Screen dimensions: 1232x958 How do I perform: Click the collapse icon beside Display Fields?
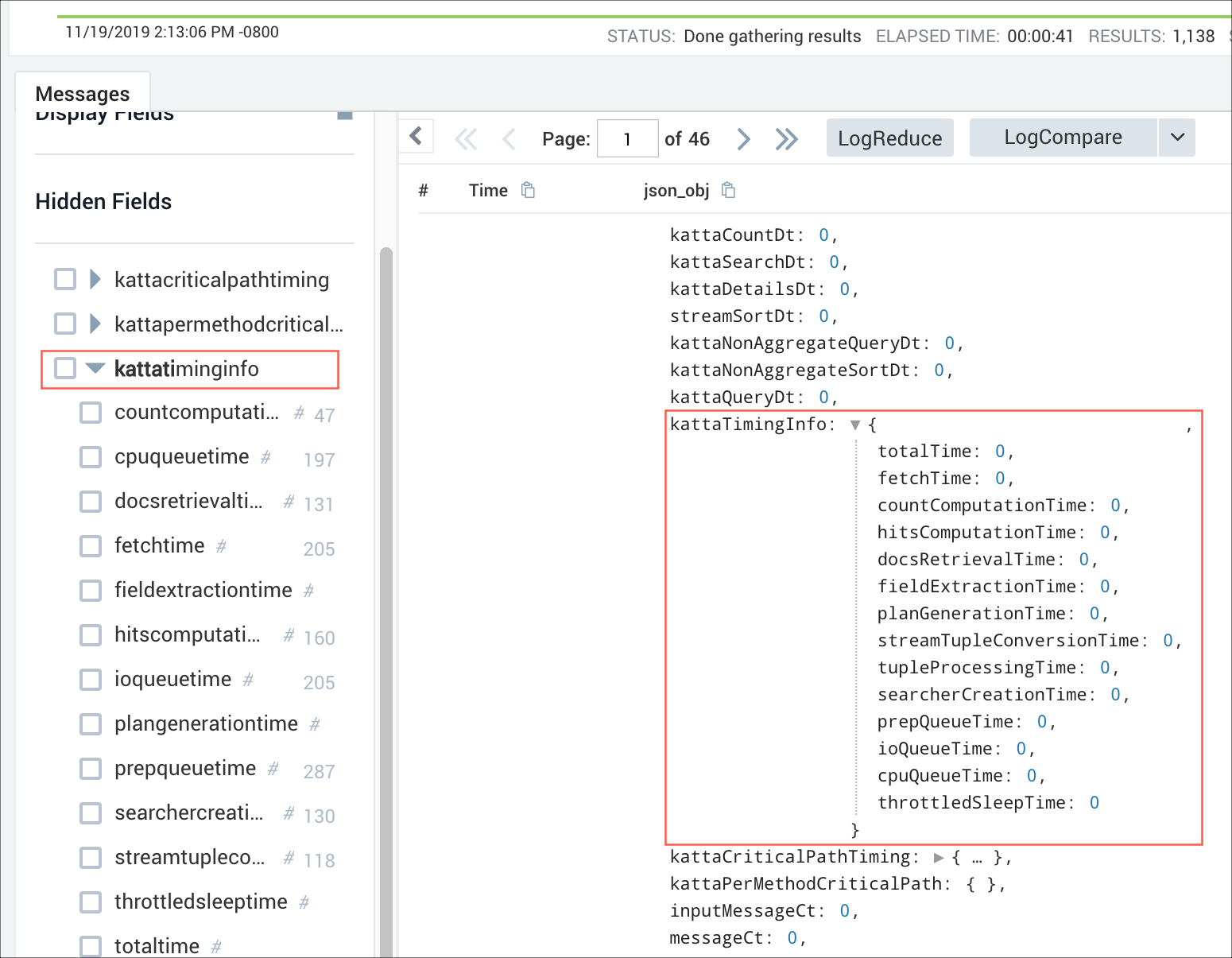[344, 114]
